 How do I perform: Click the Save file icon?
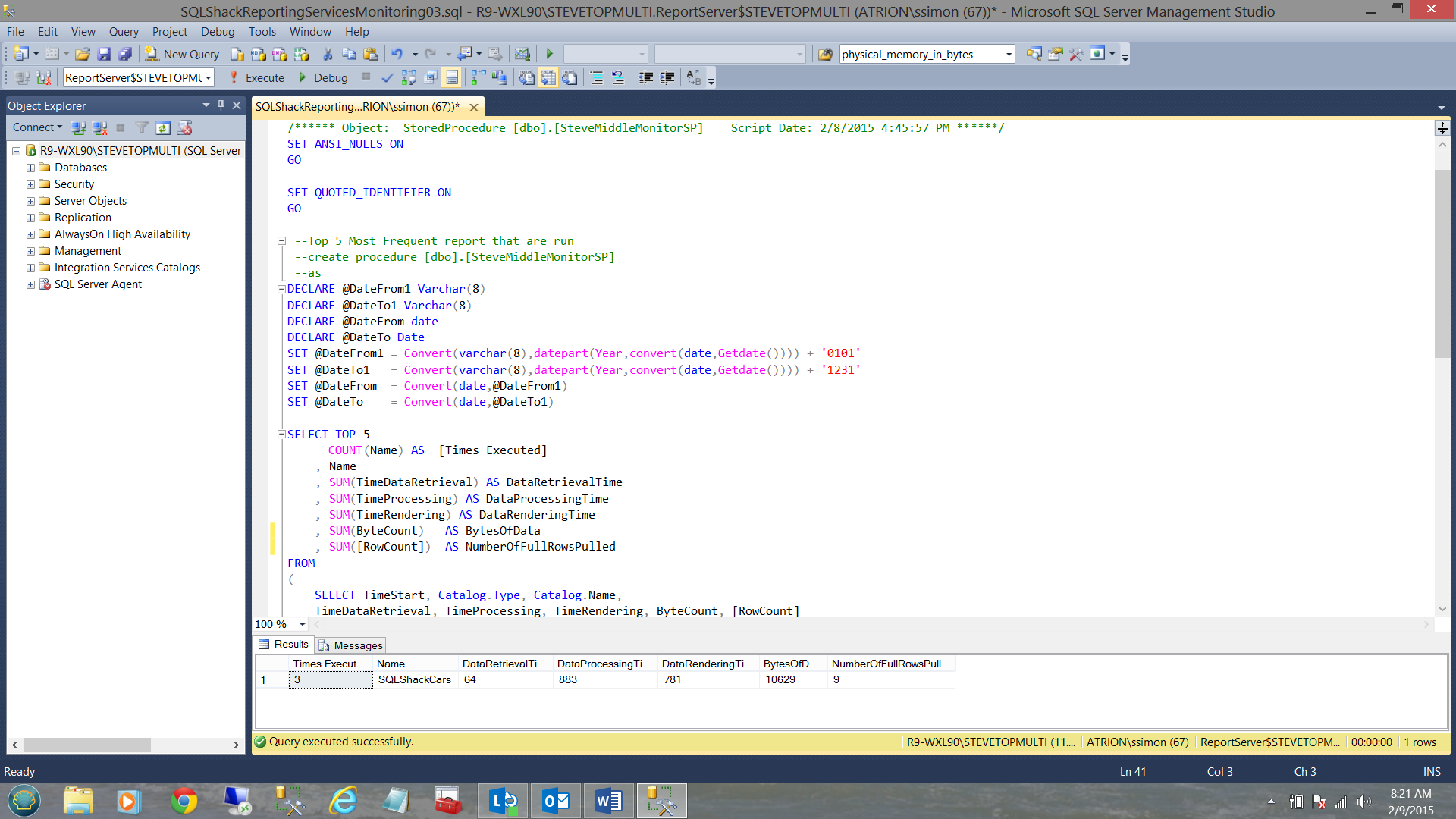pos(104,54)
